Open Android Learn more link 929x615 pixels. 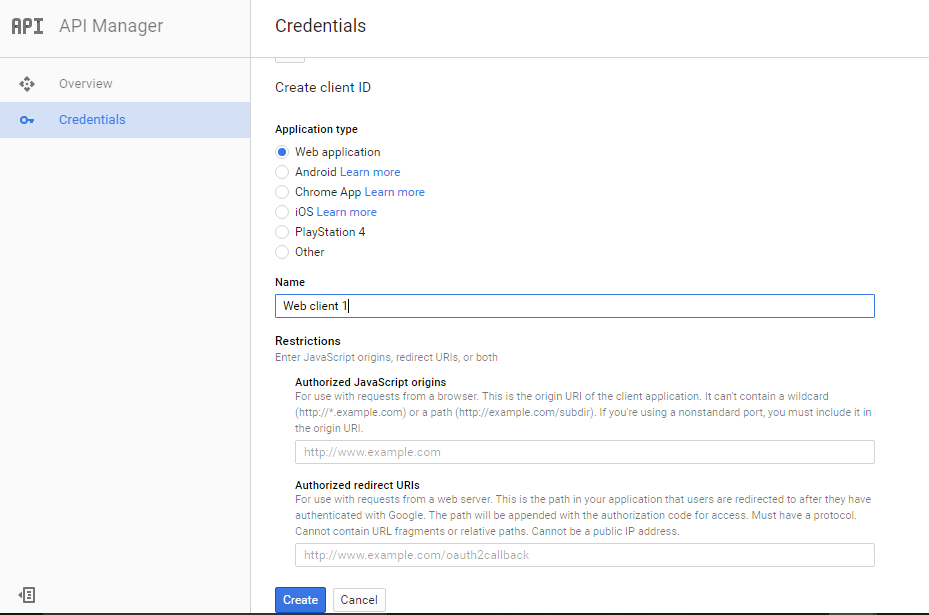click(x=370, y=172)
